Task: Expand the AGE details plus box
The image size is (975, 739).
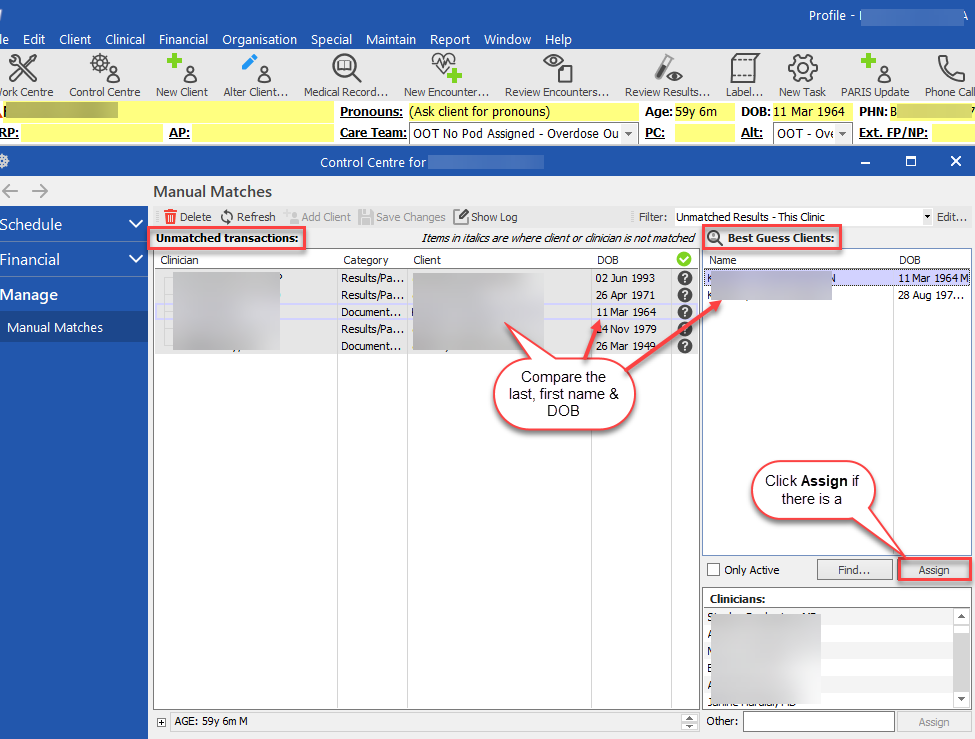Action: 161,721
